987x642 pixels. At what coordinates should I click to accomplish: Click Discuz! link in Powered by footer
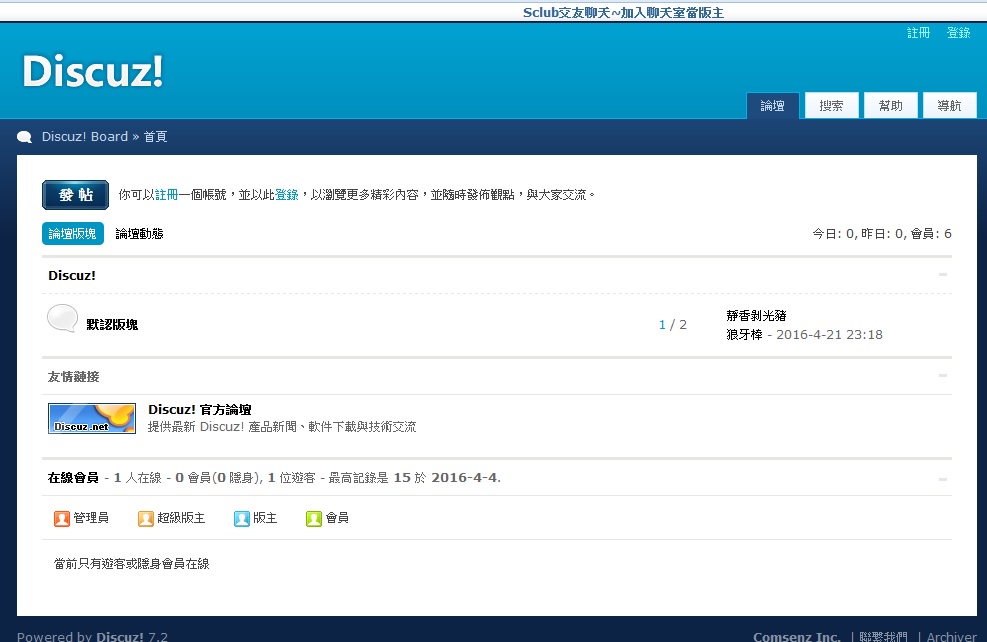click(x=120, y=636)
